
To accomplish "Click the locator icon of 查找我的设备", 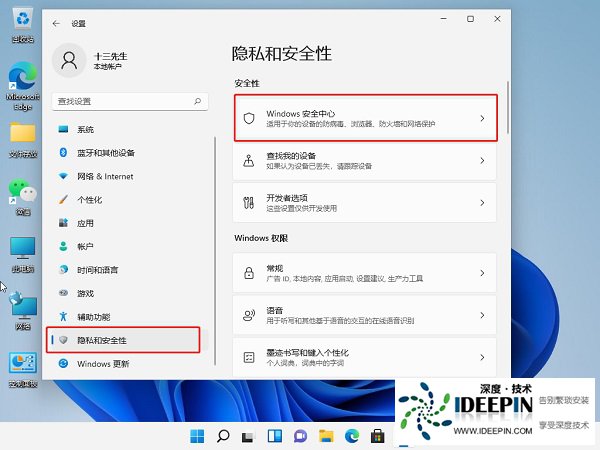I will (x=249, y=160).
